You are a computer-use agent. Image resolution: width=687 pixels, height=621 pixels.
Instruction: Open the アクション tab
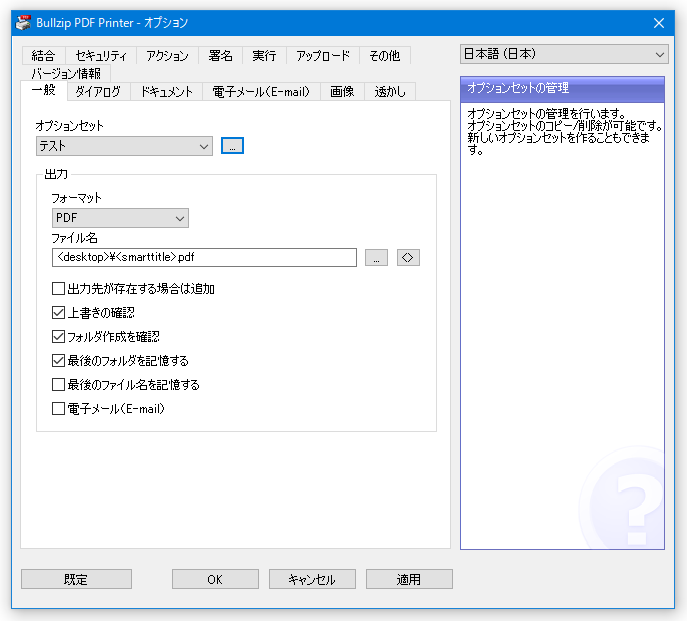point(167,56)
